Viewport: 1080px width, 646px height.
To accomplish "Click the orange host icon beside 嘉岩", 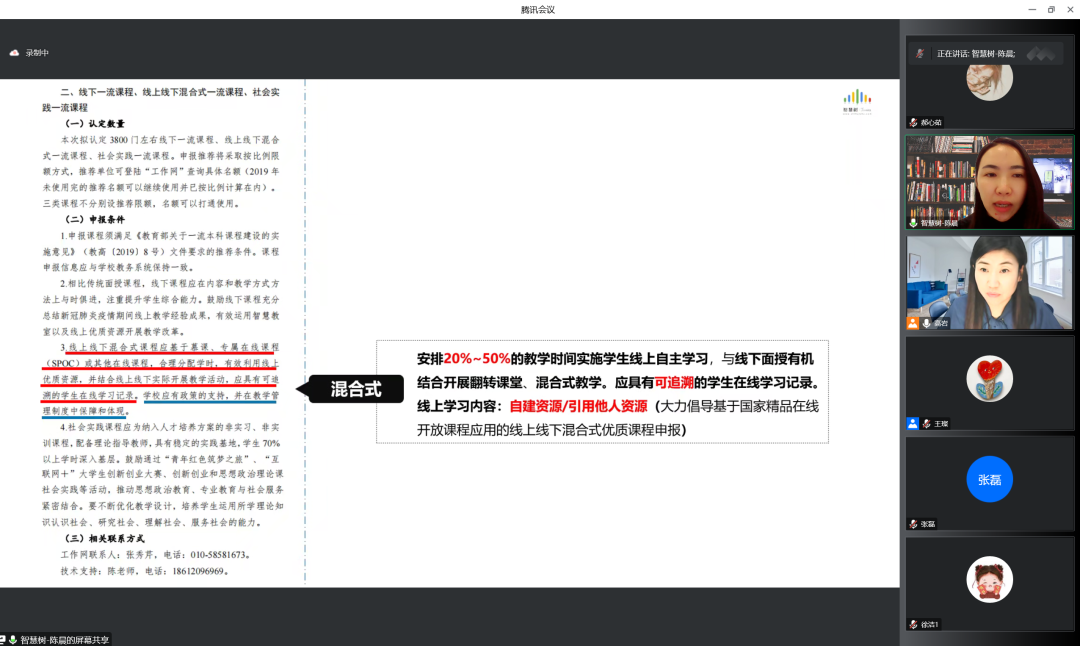I will [913, 323].
